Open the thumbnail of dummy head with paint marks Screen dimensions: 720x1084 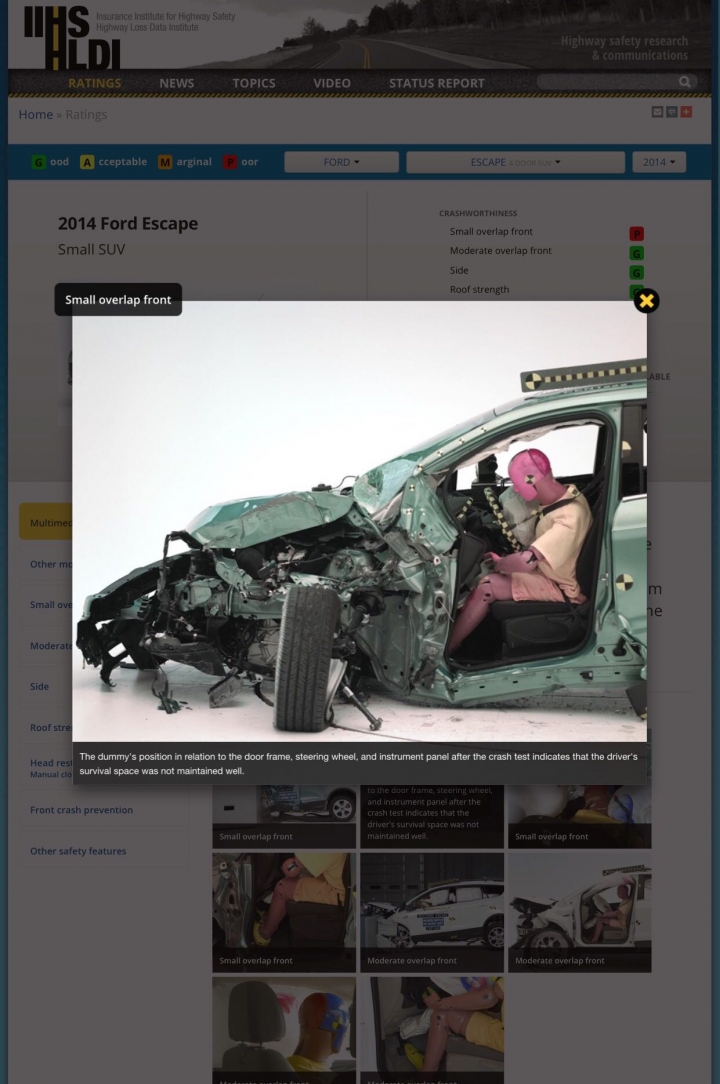[284, 1030]
